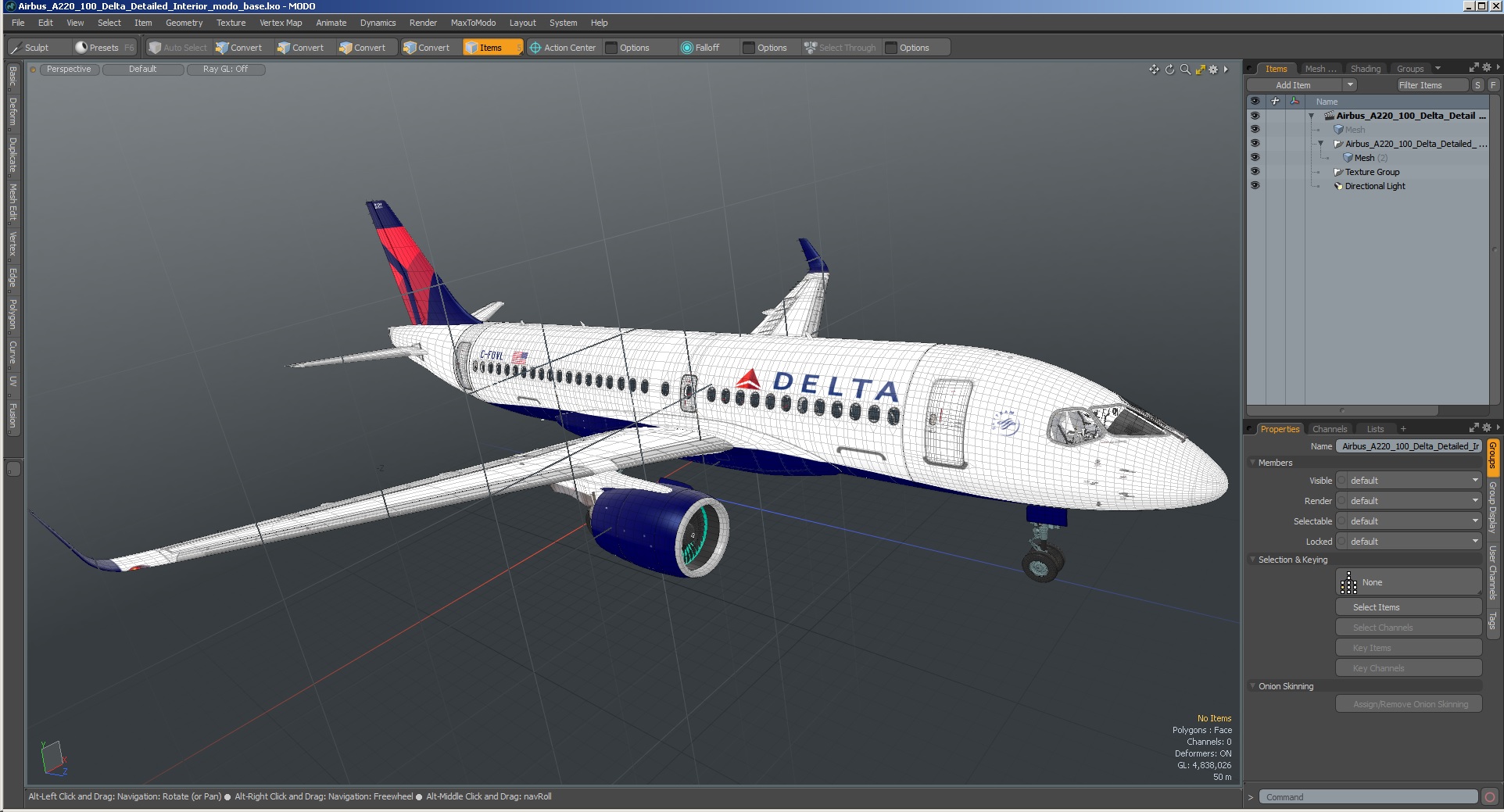1504x812 pixels.
Task: Open the Locked default dropdown
Action: click(1413, 542)
